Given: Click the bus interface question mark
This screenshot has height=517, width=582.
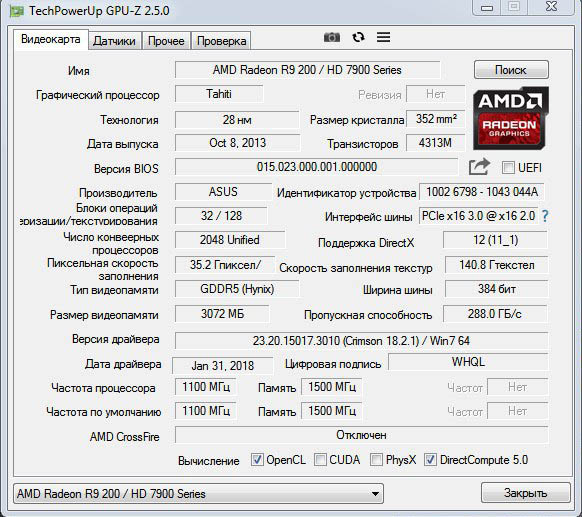Looking at the screenshot, I should point(545,216).
